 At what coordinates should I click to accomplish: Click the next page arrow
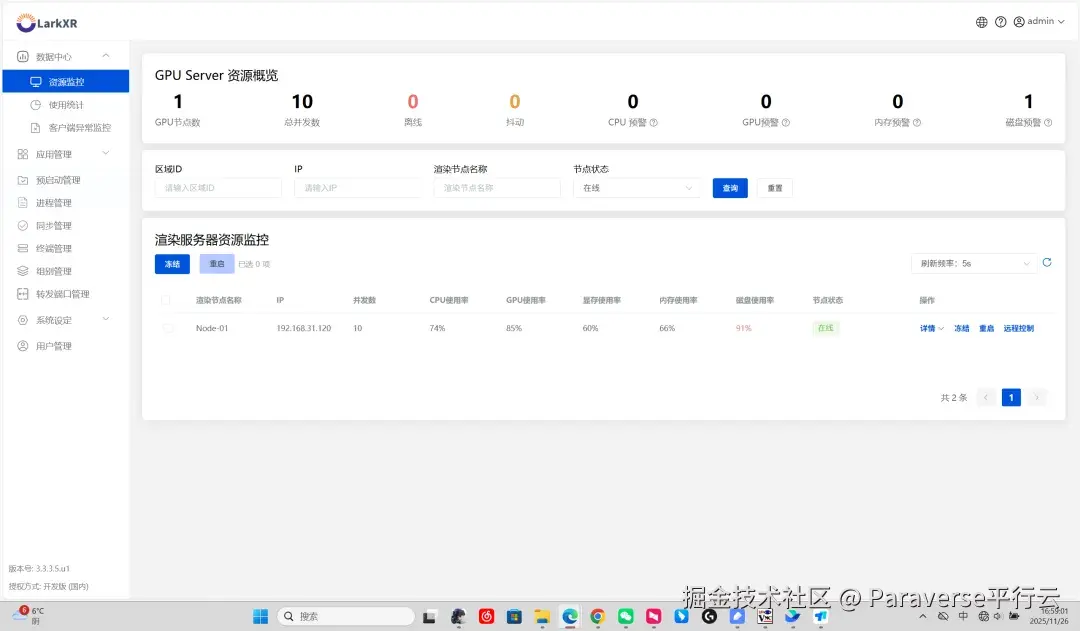(x=1037, y=397)
